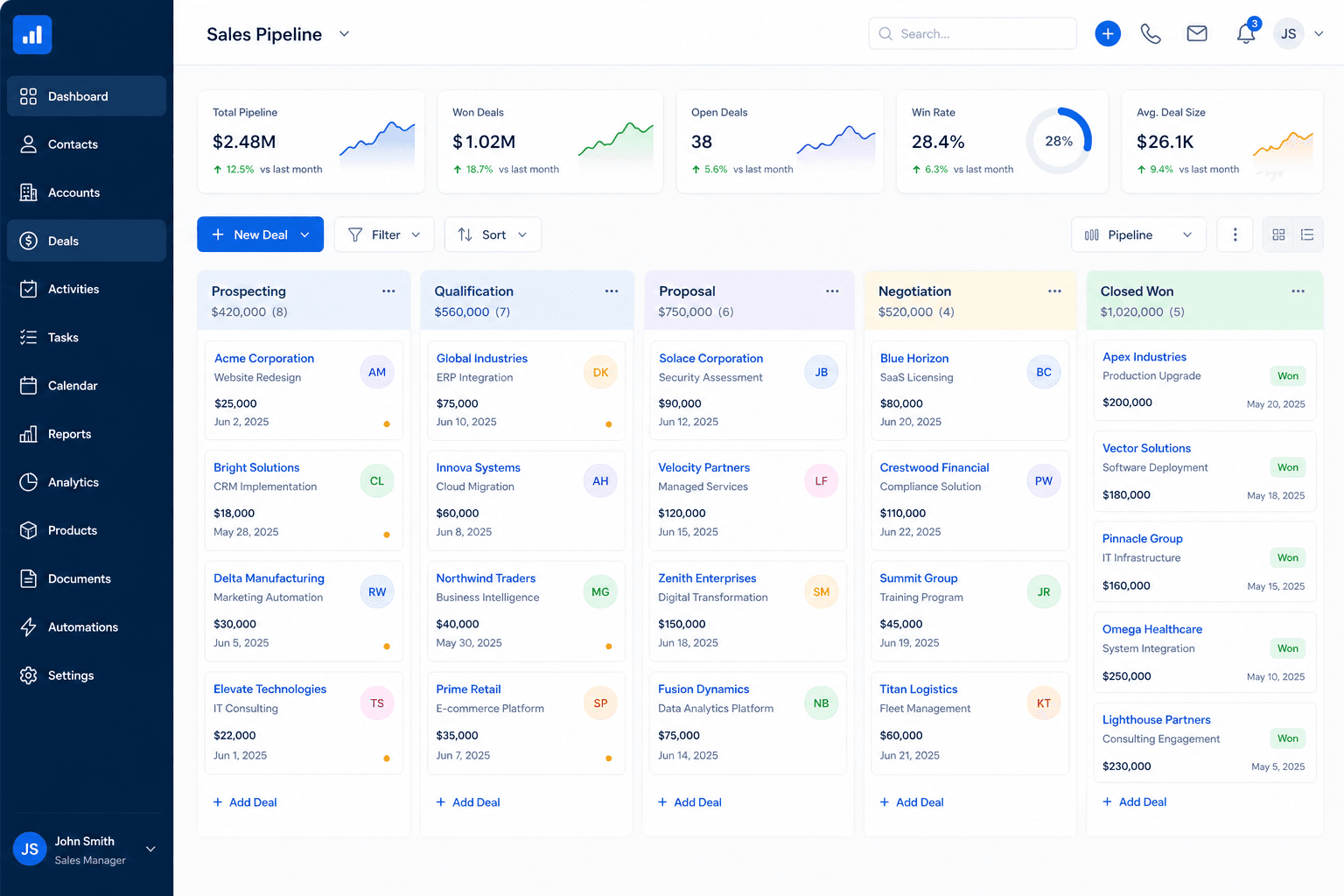The height and width of the screenshot is (896, 1344).
Task: Switch to list view layout
Action: pyautogui.click(x=1307, y=234)
